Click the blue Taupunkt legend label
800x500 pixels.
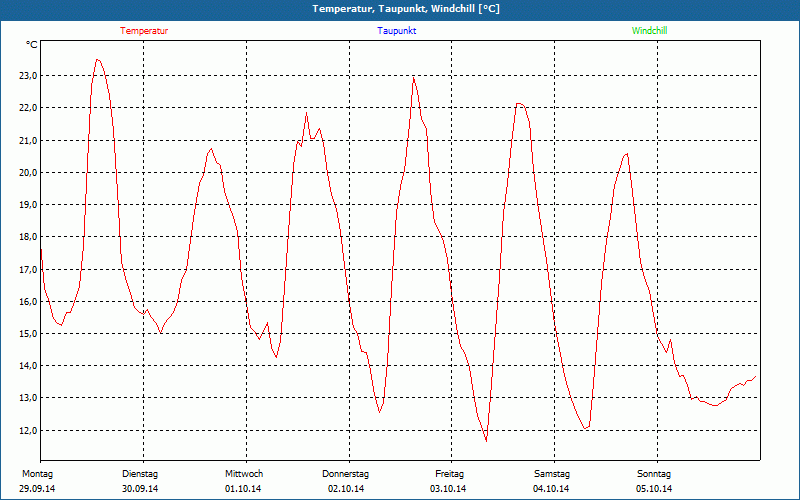pos(397,31)
